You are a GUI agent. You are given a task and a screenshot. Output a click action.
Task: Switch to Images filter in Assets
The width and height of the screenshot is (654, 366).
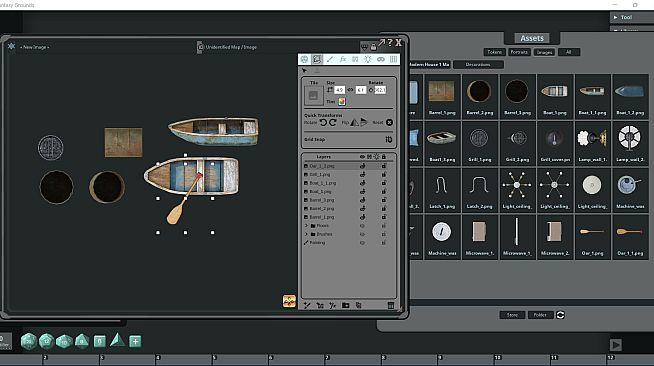[x=544, y=52]
